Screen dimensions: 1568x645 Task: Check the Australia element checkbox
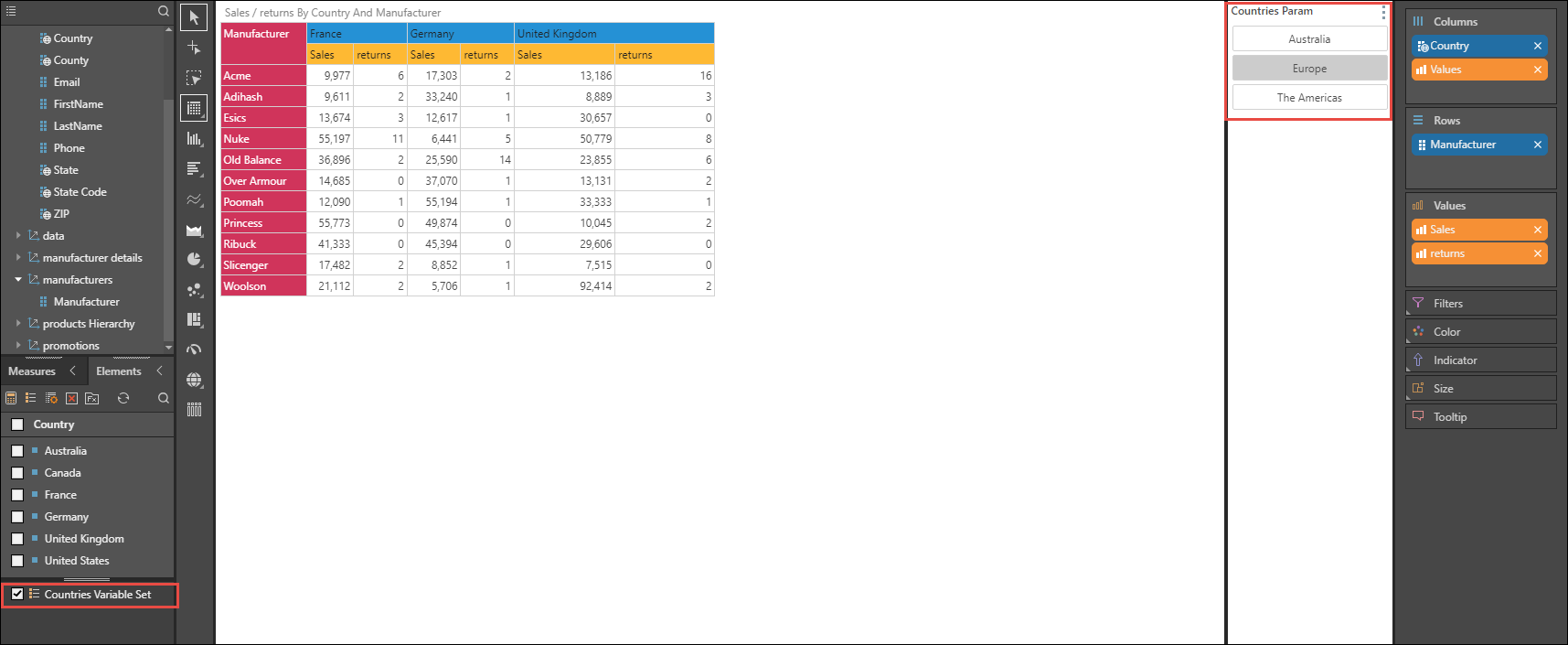(17, 451)
